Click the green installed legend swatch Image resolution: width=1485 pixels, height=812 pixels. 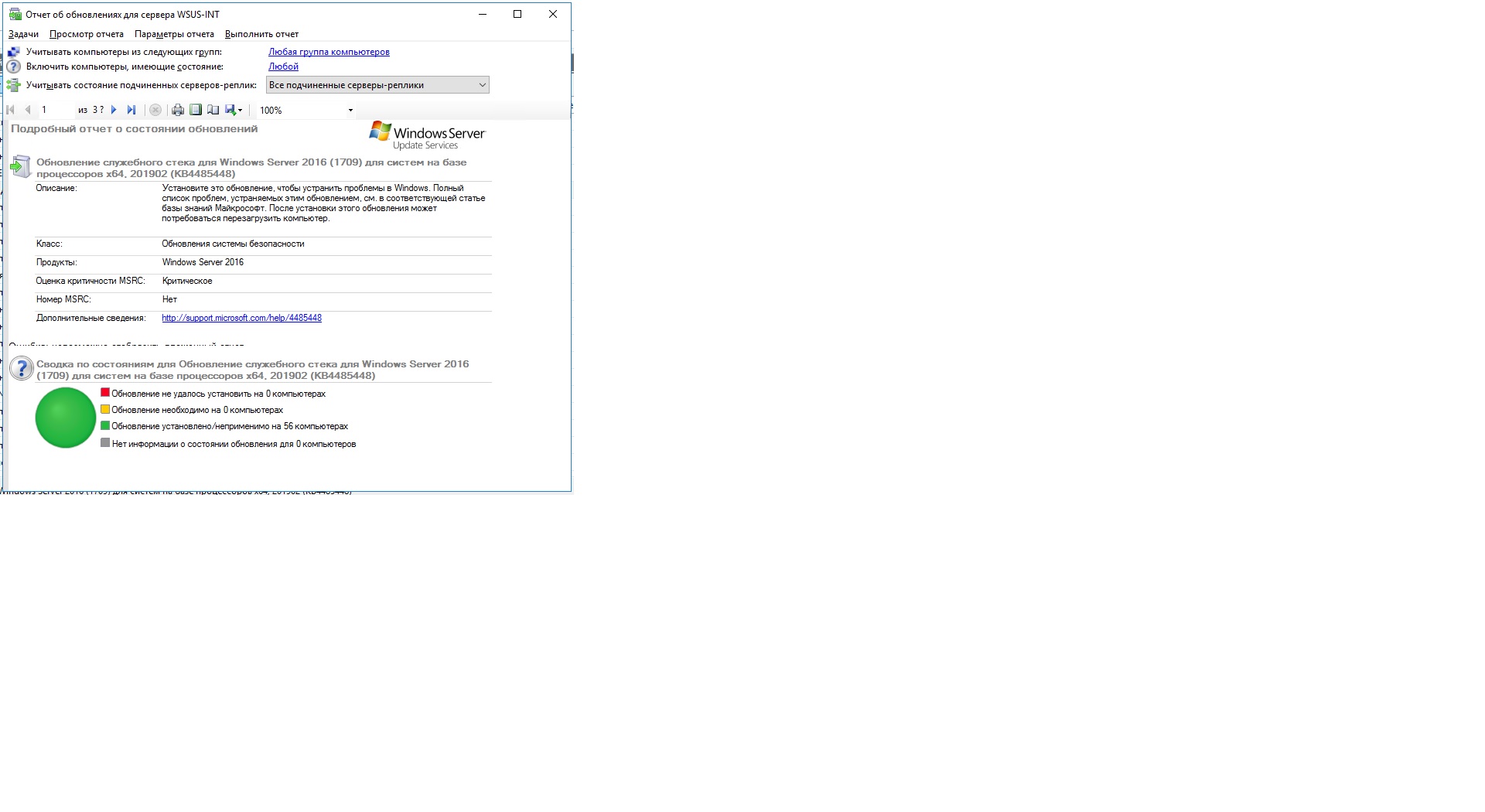pos(105,425)
